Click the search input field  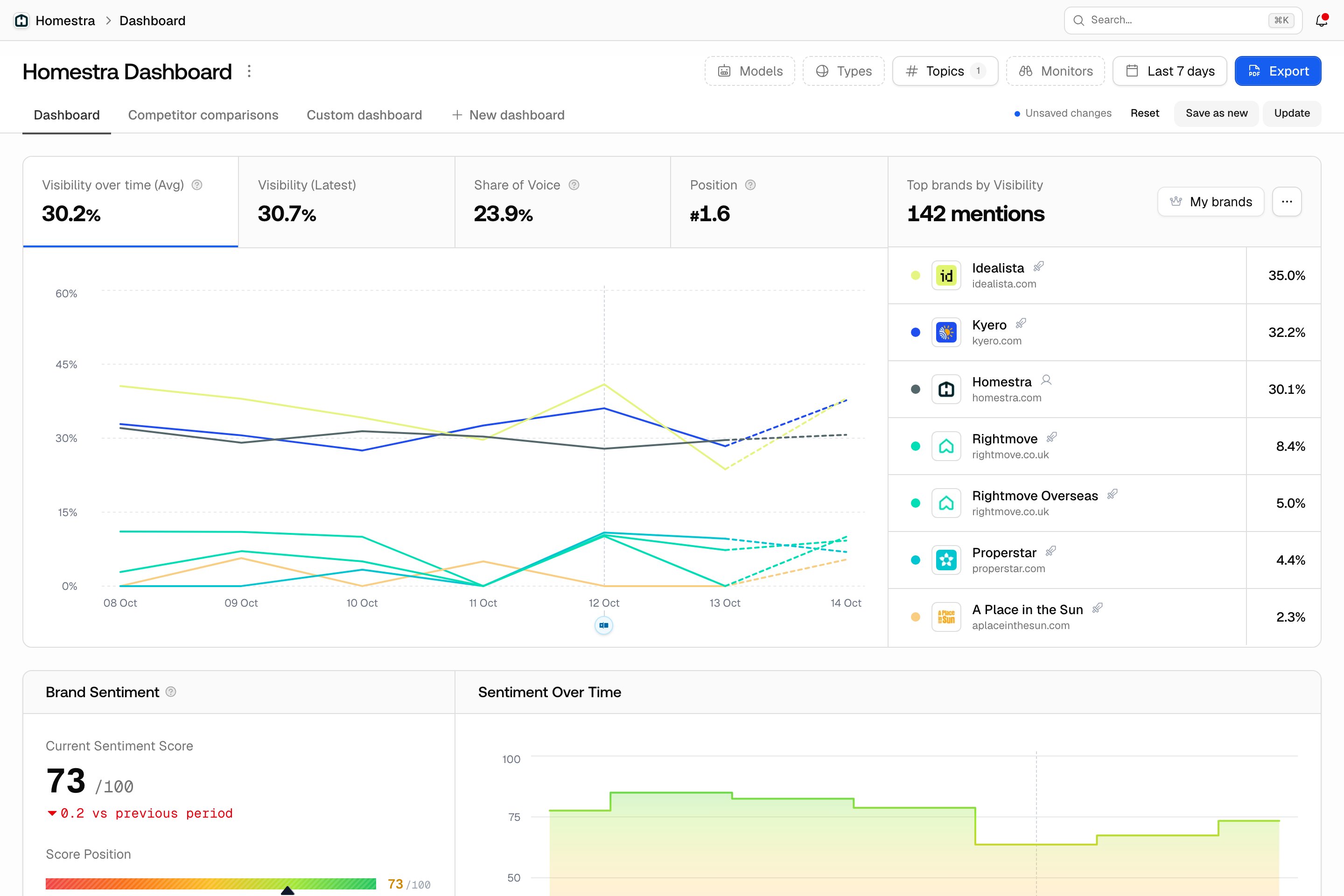(1183, 21)
